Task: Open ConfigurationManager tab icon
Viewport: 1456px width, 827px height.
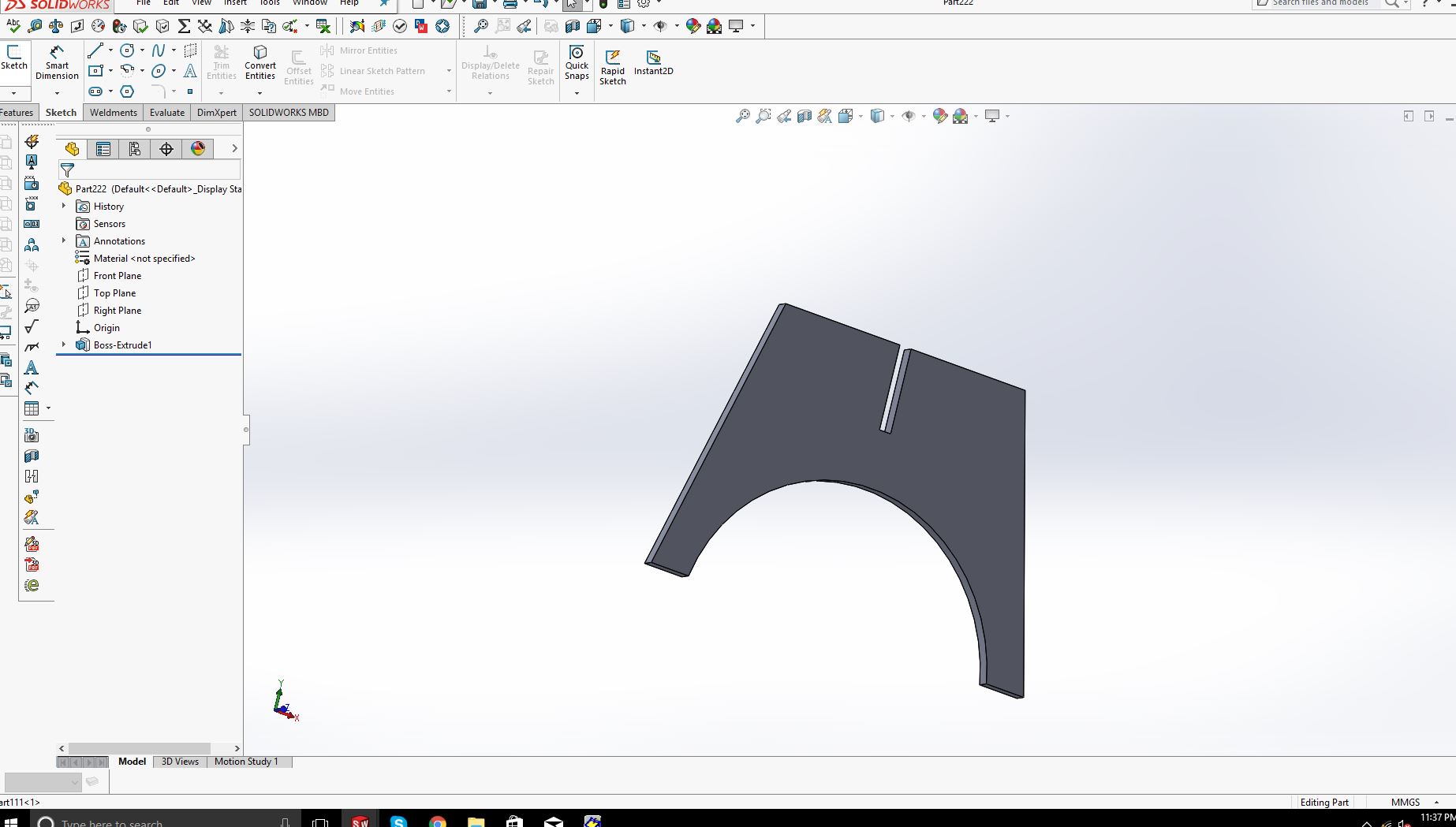Action: (135, 149)
